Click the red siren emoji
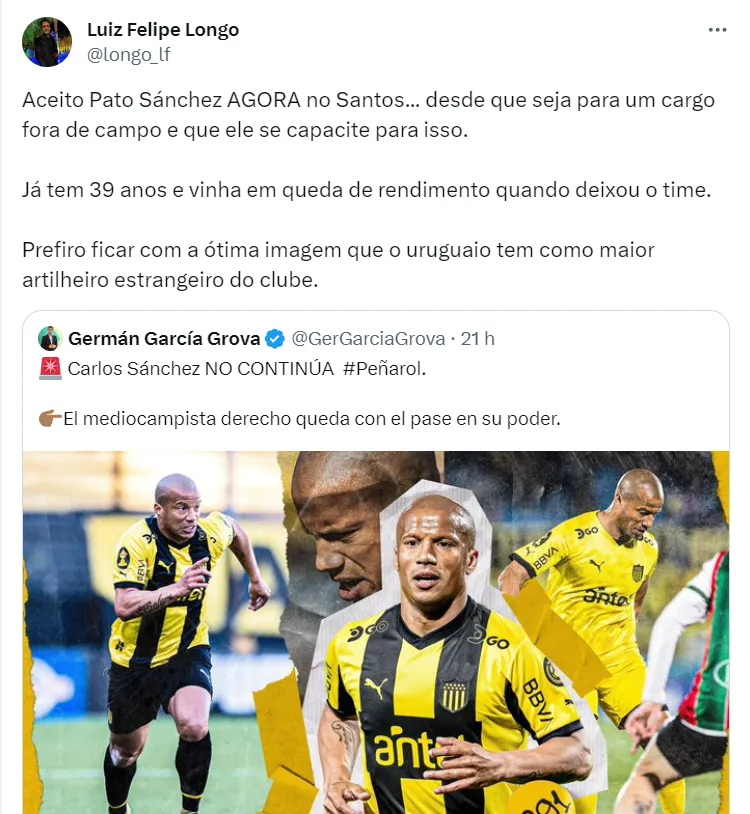This screenshot has width=750, height=814. (x=50, y=369)
